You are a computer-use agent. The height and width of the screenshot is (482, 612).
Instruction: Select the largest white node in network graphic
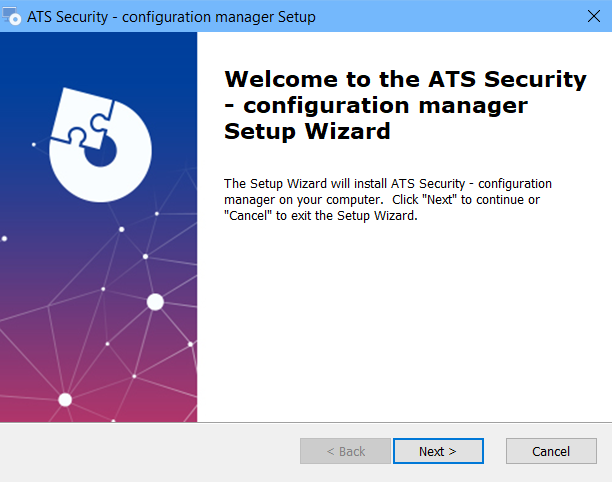155,302
